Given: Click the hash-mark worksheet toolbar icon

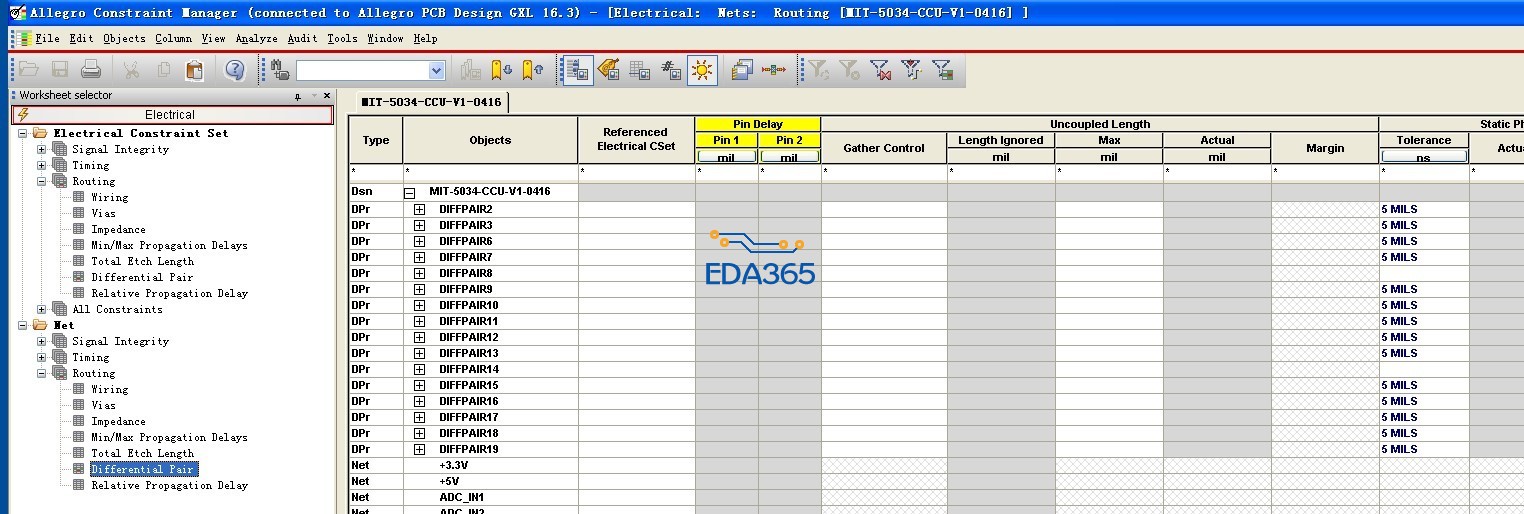Looking at the screenshot, I should click(x=671, y=70).
